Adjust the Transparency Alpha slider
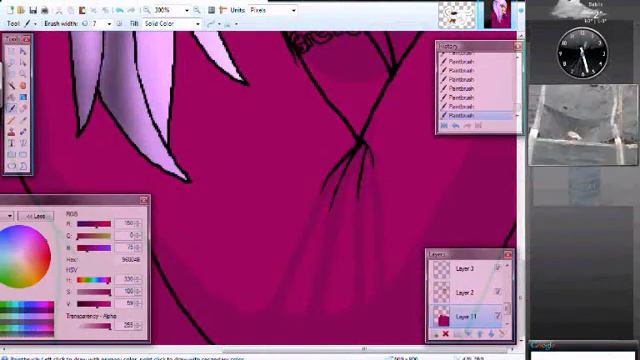The image size is (640, 360). (94, 326)
